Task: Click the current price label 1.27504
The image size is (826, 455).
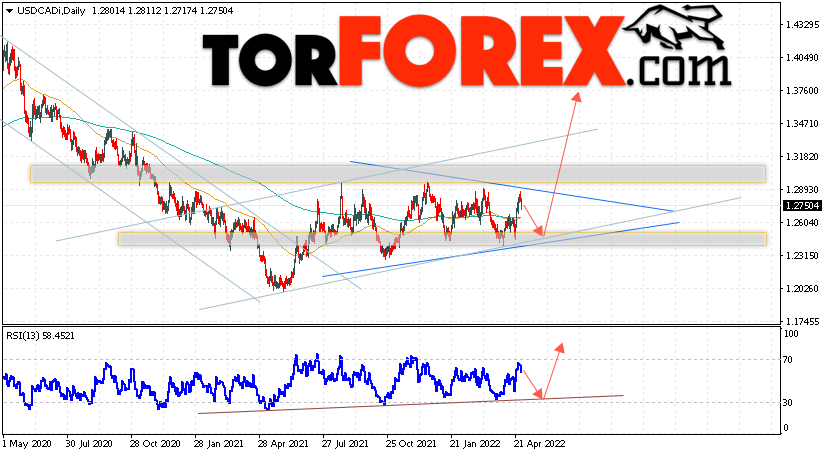Action: (x=802, y=206)
